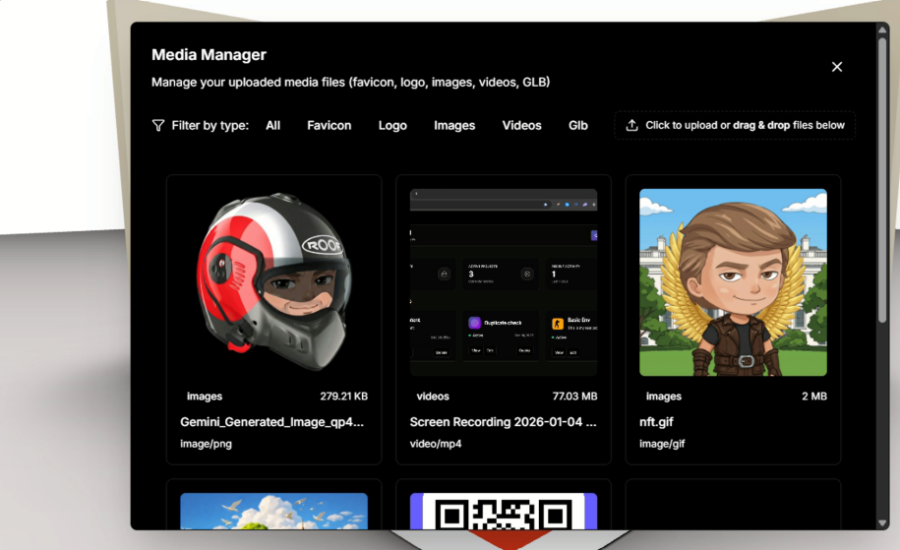900x550 pixels.
Task: Click the scrollbar down arrow
Action: [882, 523]
